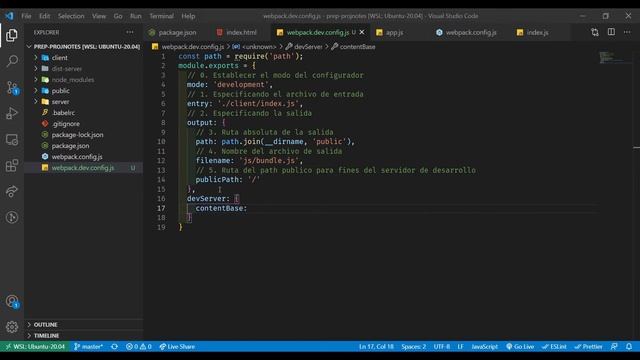The image size is (640, 360).
Task: Click the master branch in status bar
Action: [x=89, y=347]
